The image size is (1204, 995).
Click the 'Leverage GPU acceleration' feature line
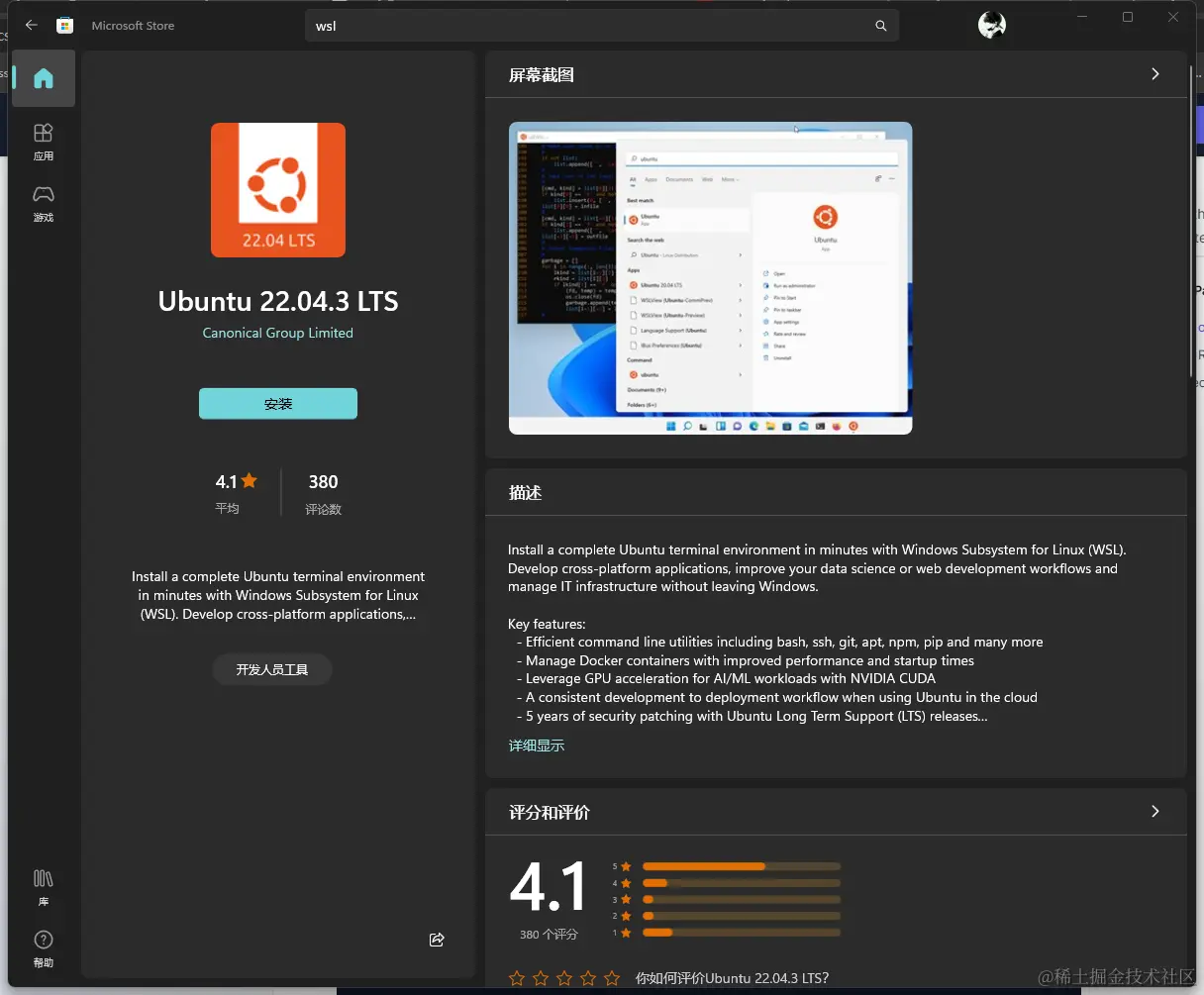tap(726, 679)
